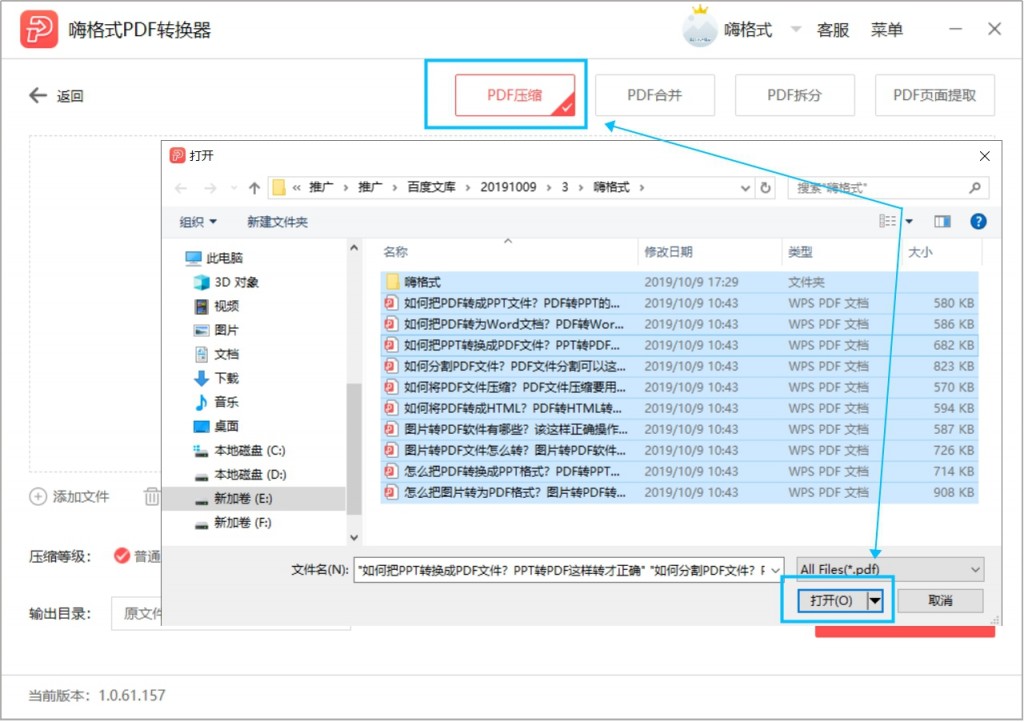
Task: Select file 怎么把图片转为PDF格式
Action: (x=679, y=492)
